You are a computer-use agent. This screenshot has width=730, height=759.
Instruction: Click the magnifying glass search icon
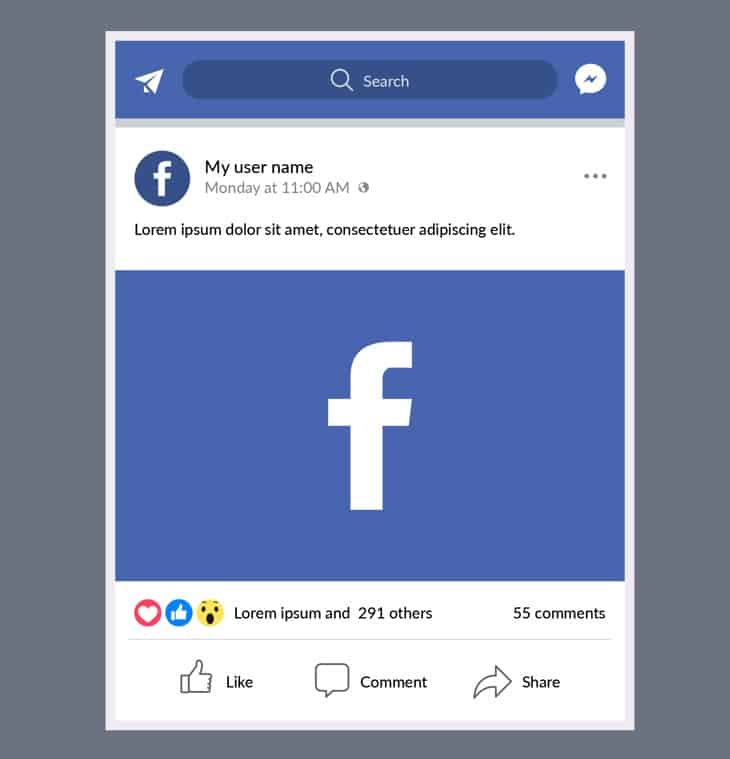click(341, 79)
